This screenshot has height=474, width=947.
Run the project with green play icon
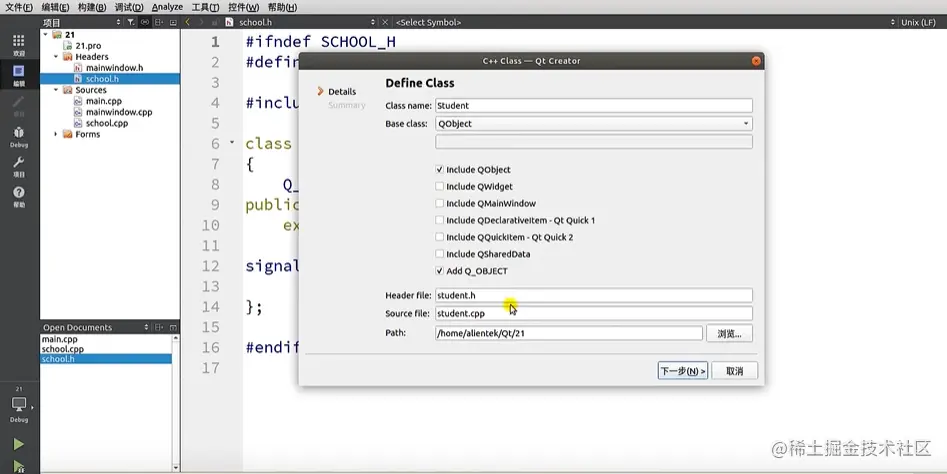(19, 444)
